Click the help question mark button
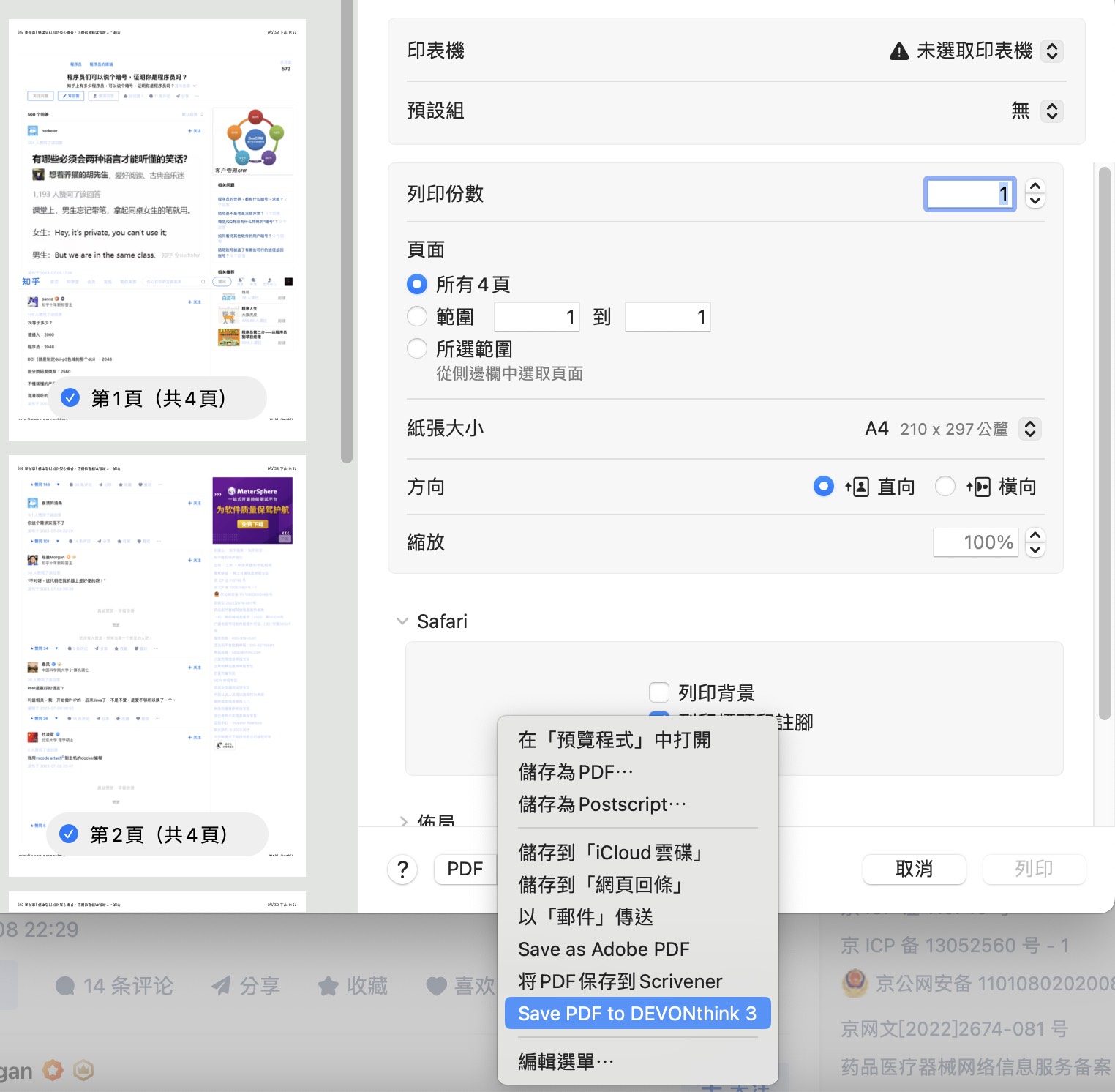This screenshot has height=1092, width=1115. click(x=402, y=870)
